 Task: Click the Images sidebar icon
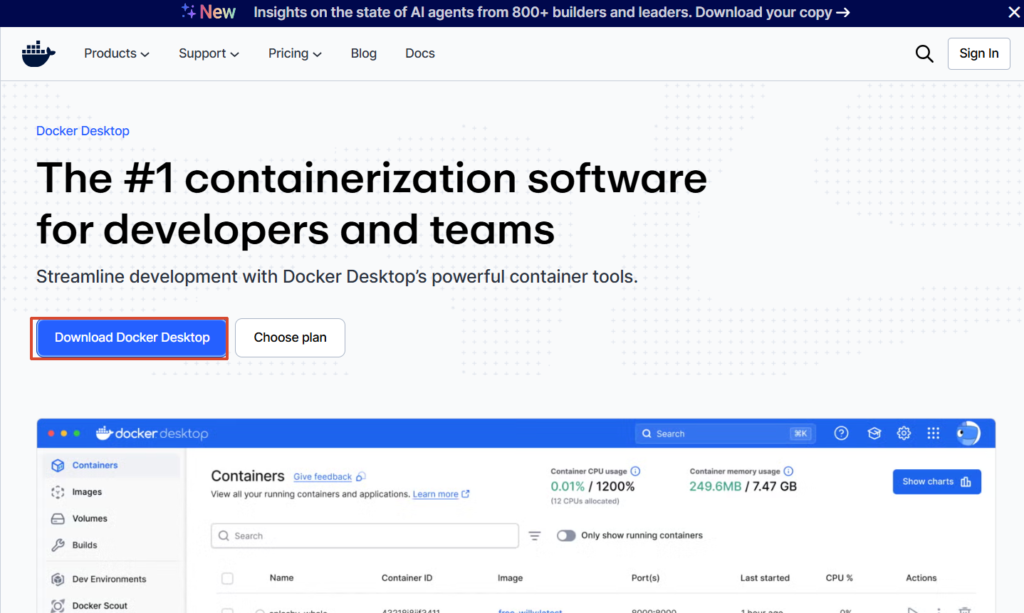pos(58,492)
